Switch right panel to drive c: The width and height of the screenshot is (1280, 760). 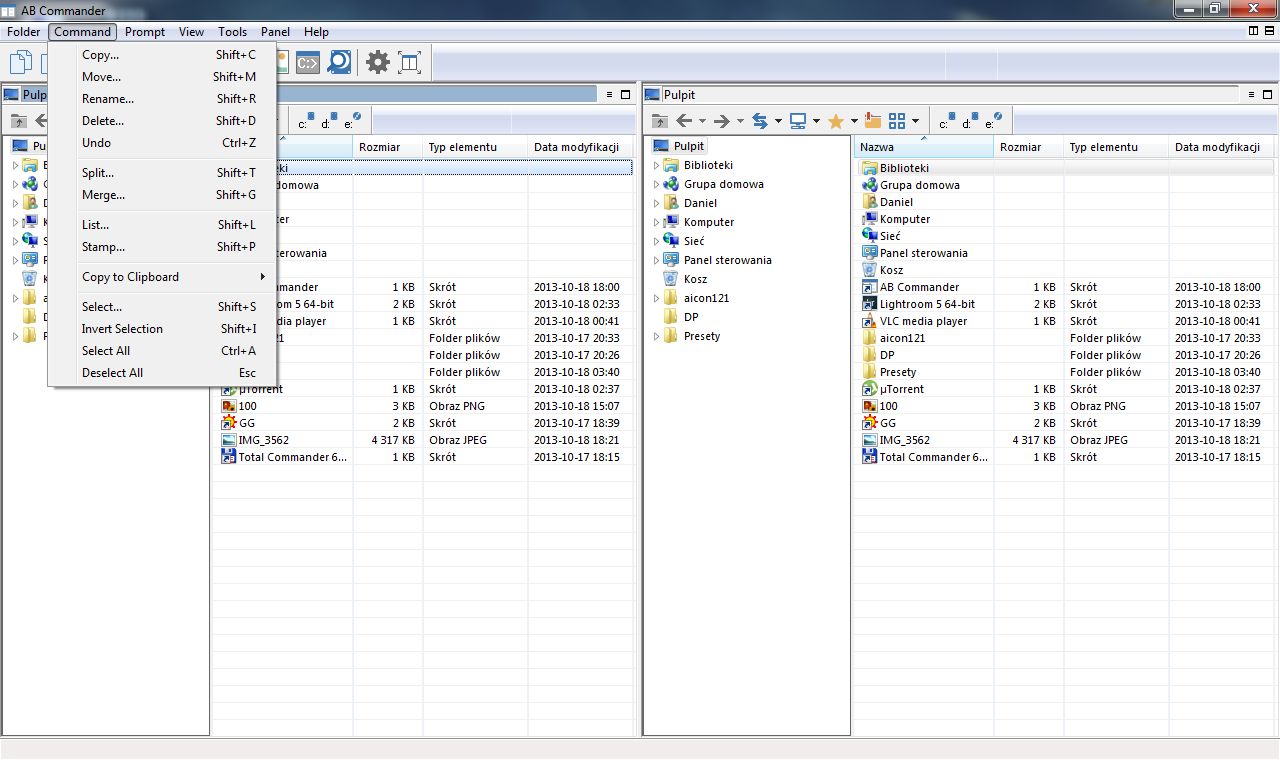click(x=945, y=121)
